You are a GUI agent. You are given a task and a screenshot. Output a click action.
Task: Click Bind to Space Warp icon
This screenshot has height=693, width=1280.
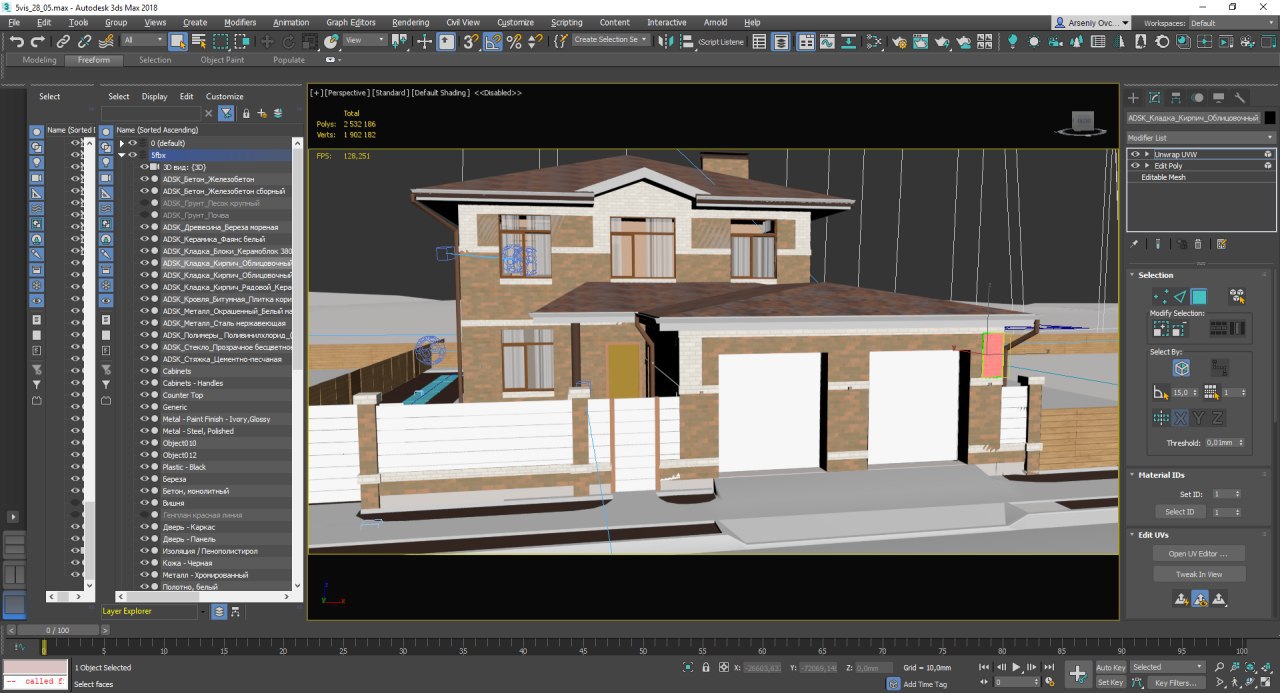(106, 41)
